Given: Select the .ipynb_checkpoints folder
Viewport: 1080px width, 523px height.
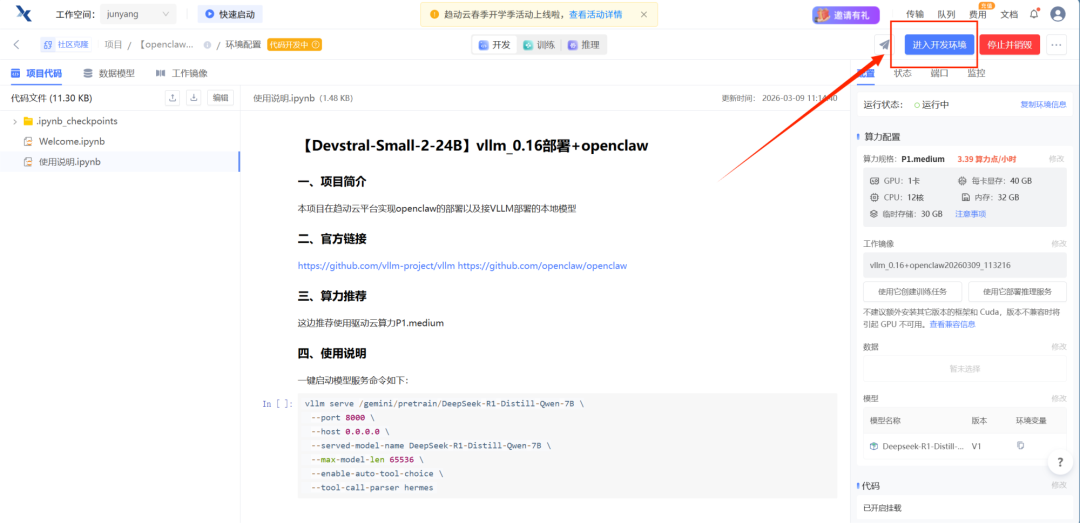Looking at the screenshot, I should pyautogui.click(x=70, y=121).
